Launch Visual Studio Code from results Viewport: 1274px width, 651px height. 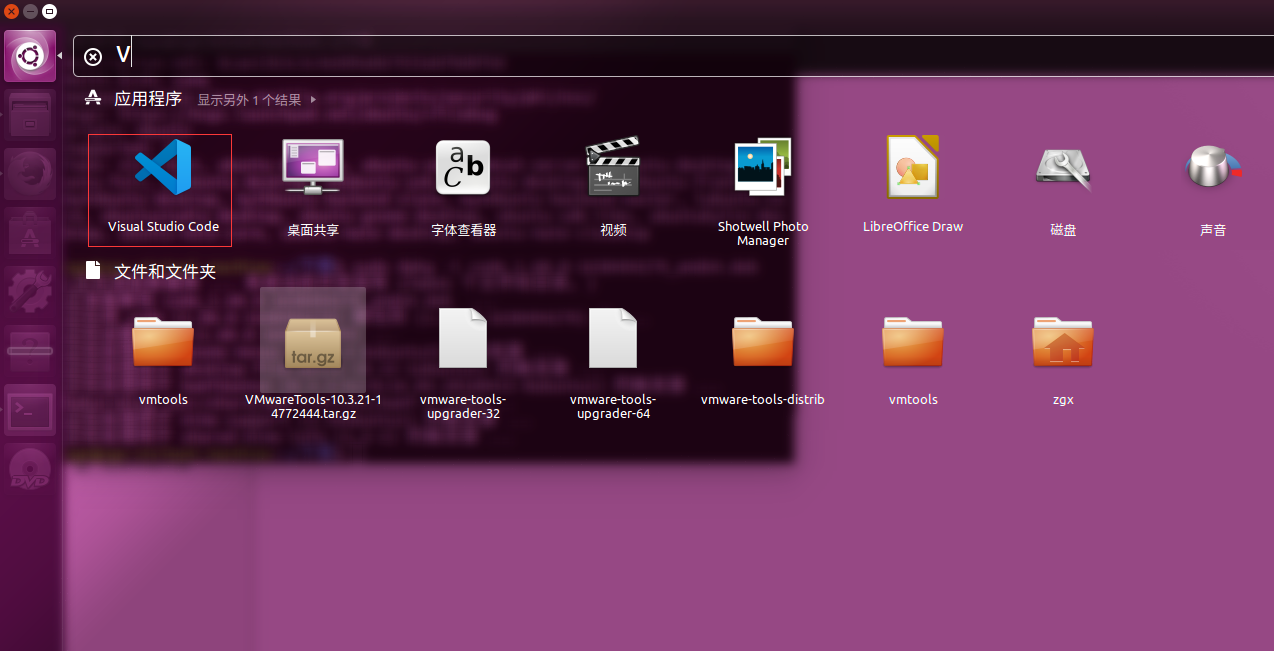[x=161, y=189]
